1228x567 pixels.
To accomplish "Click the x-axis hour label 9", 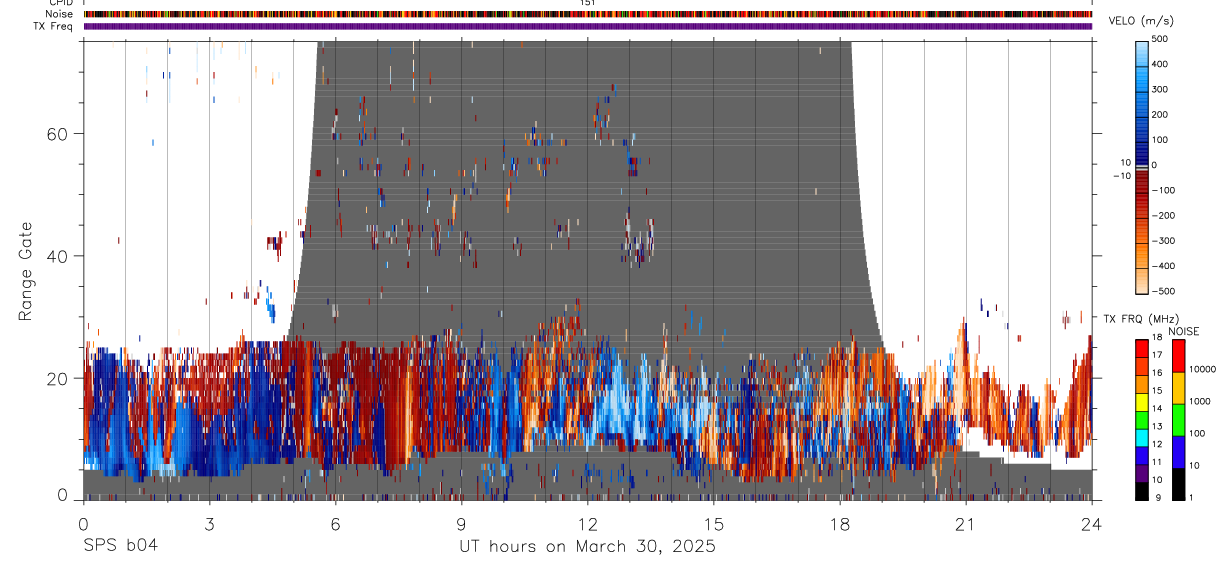I will [x=461, y=523].
